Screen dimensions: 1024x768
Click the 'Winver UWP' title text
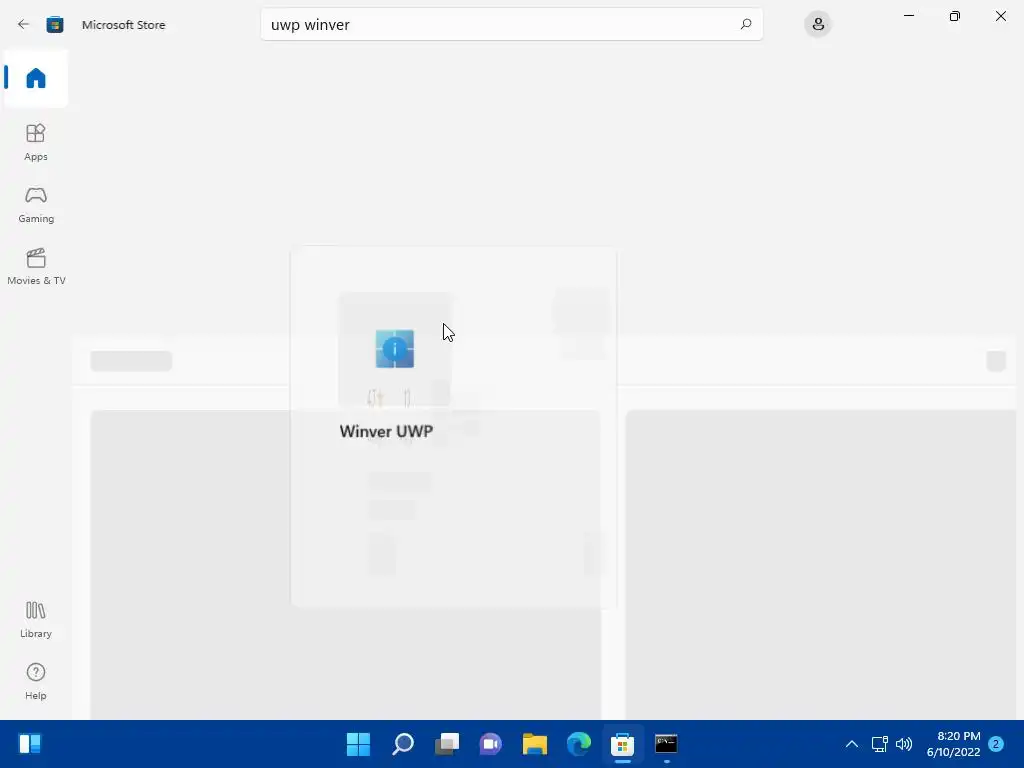pos(386,431)
